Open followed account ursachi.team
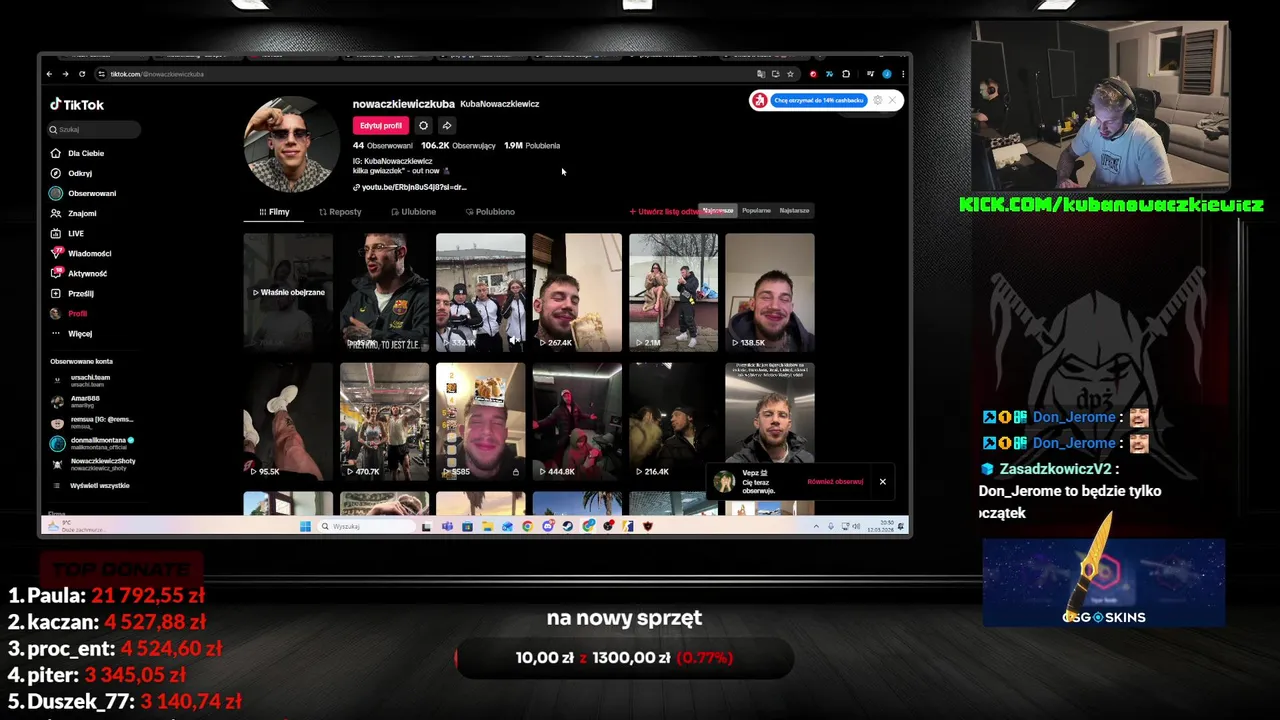The image size is (1280, 720). (x=82, y=380)
